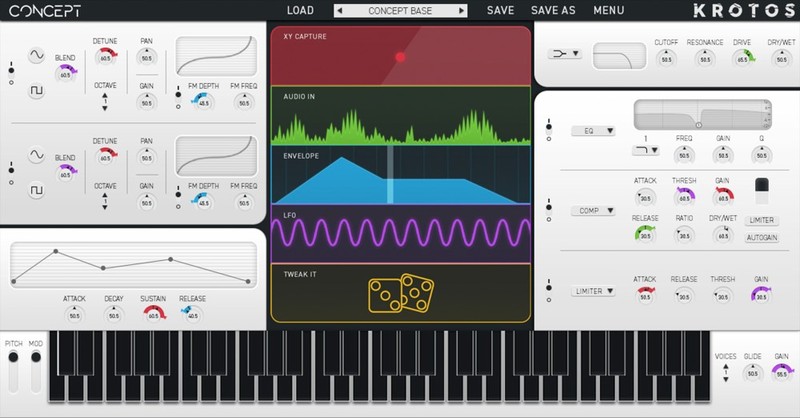This screenshot has width=800, height=418.
Task: Click SAVE AS in the top bar
Action: pos(553,10)
